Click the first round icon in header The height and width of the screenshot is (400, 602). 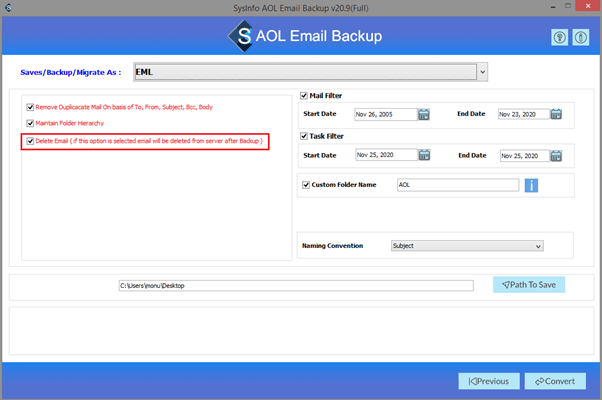click(x=559, y=38)
